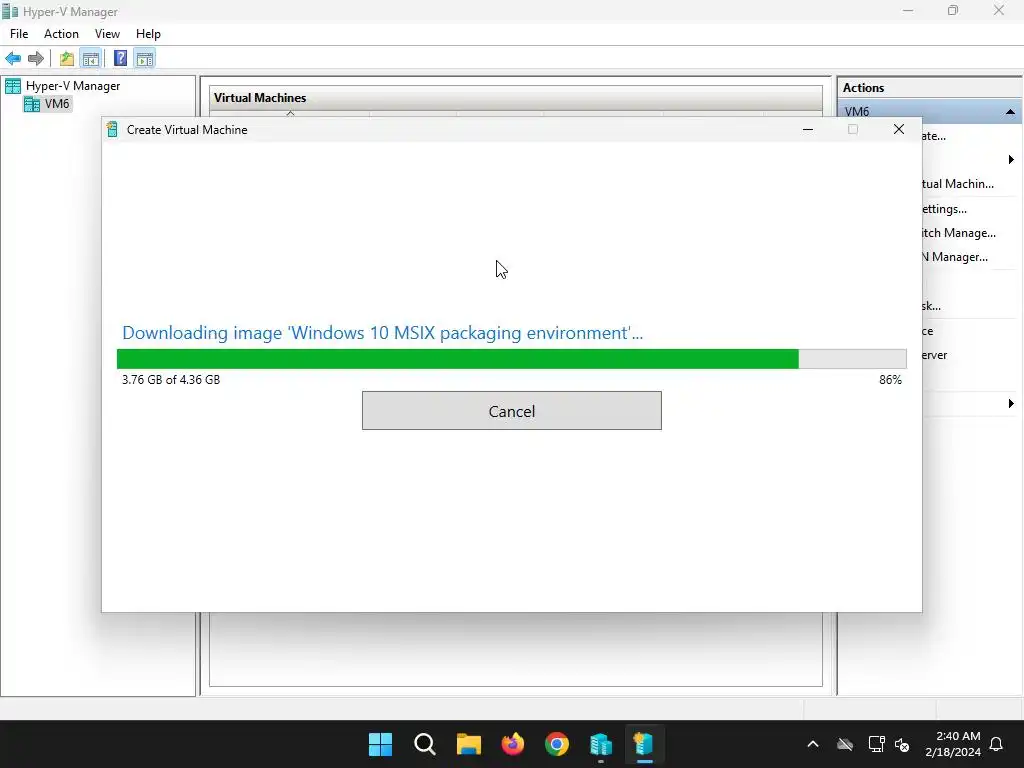Image resolution: width=1024 pixels, height=768 pixels.
Task: Click the network tray icon
Action: click(x=876, y=744)
